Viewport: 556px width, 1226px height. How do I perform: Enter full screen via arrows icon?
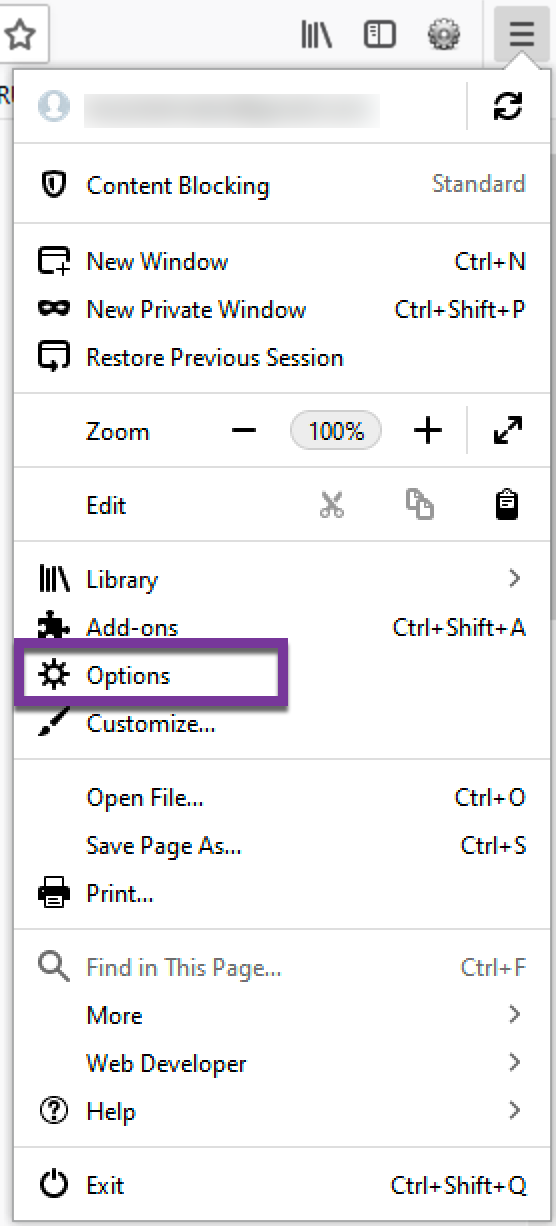pos(508,431)
